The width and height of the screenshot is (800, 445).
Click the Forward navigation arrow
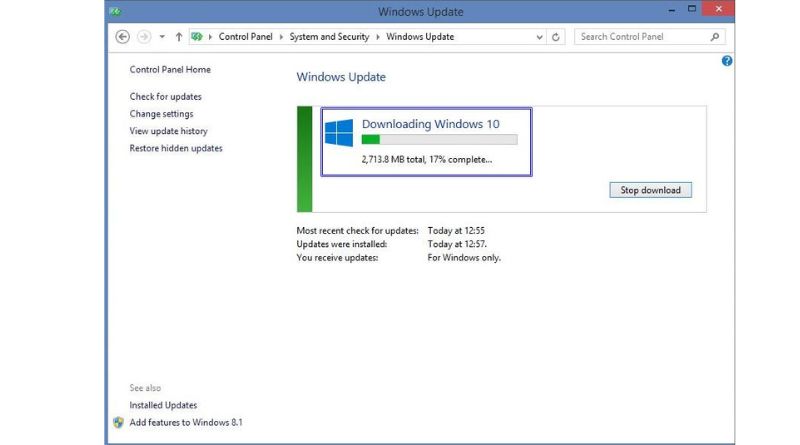(x=144, y=37)
